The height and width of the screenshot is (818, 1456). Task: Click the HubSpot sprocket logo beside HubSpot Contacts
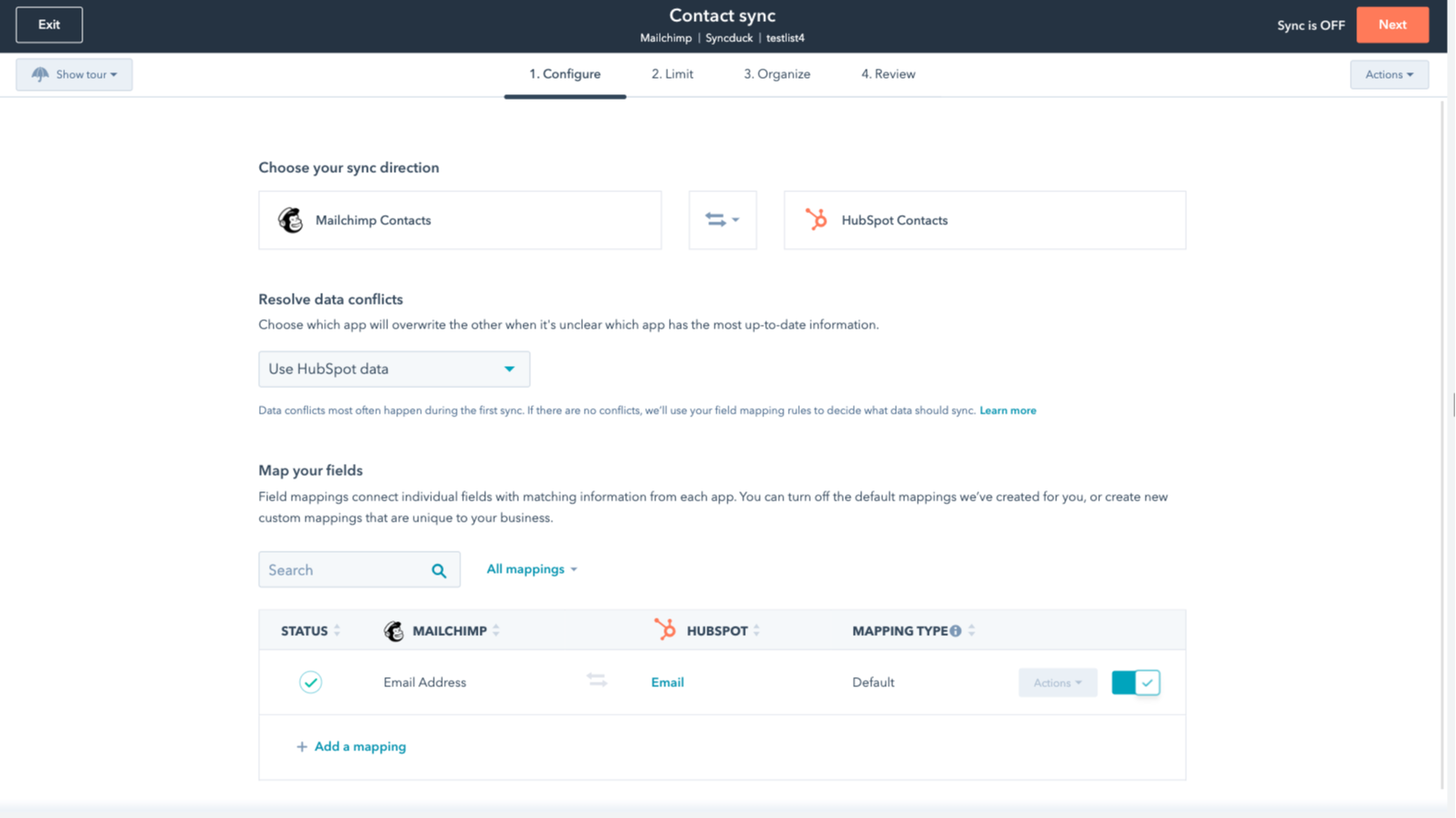[816, 220]
